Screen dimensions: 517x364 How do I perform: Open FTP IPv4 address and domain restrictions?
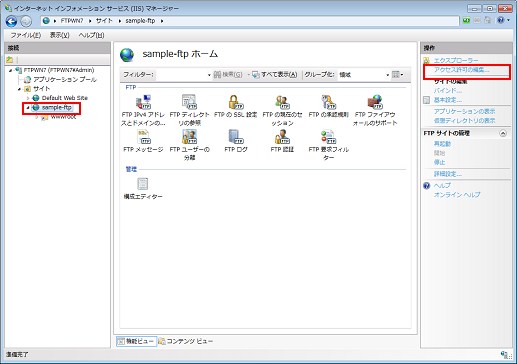143,110
